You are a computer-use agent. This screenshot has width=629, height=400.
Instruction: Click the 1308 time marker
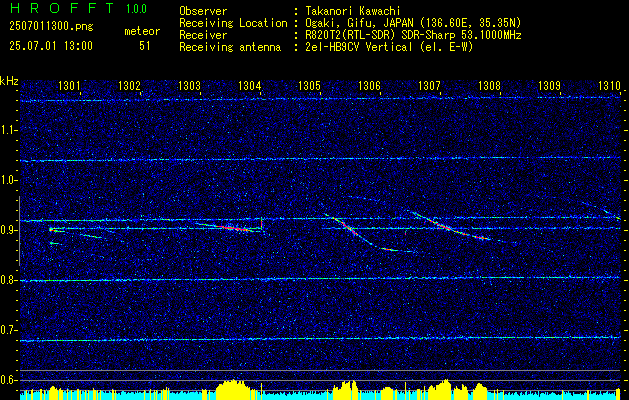[x=489, y=85]
